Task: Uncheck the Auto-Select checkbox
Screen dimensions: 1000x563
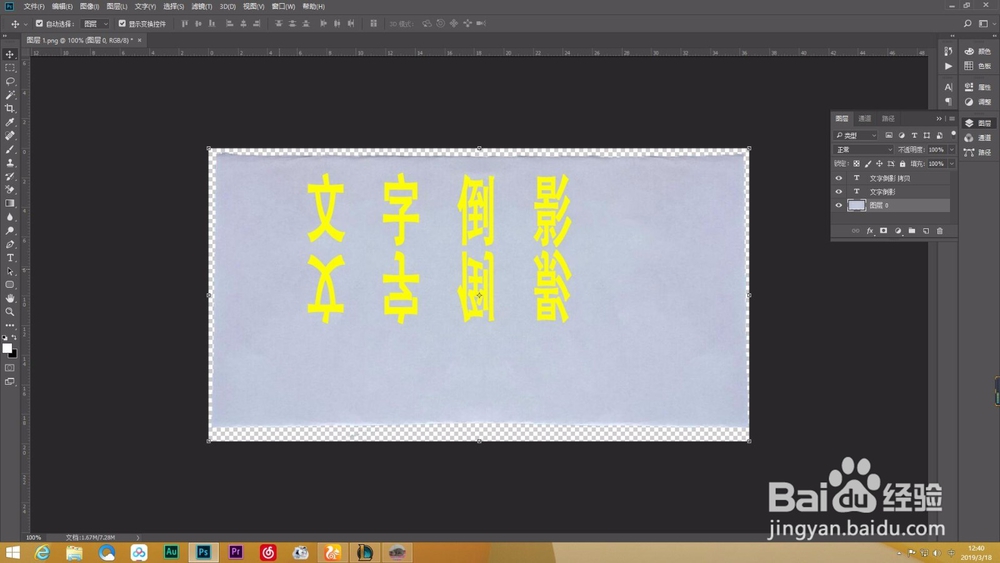Action: [x=39, y=24]
